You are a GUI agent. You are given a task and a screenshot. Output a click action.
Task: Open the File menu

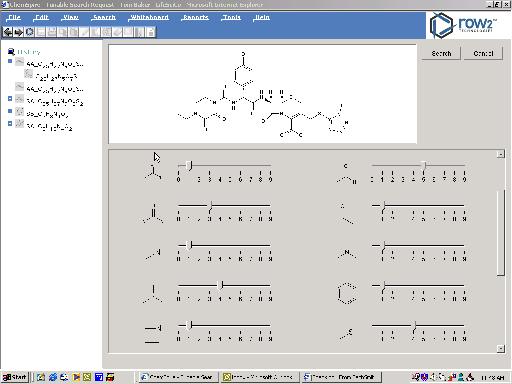pyautogui.click(x=13, y=17)
